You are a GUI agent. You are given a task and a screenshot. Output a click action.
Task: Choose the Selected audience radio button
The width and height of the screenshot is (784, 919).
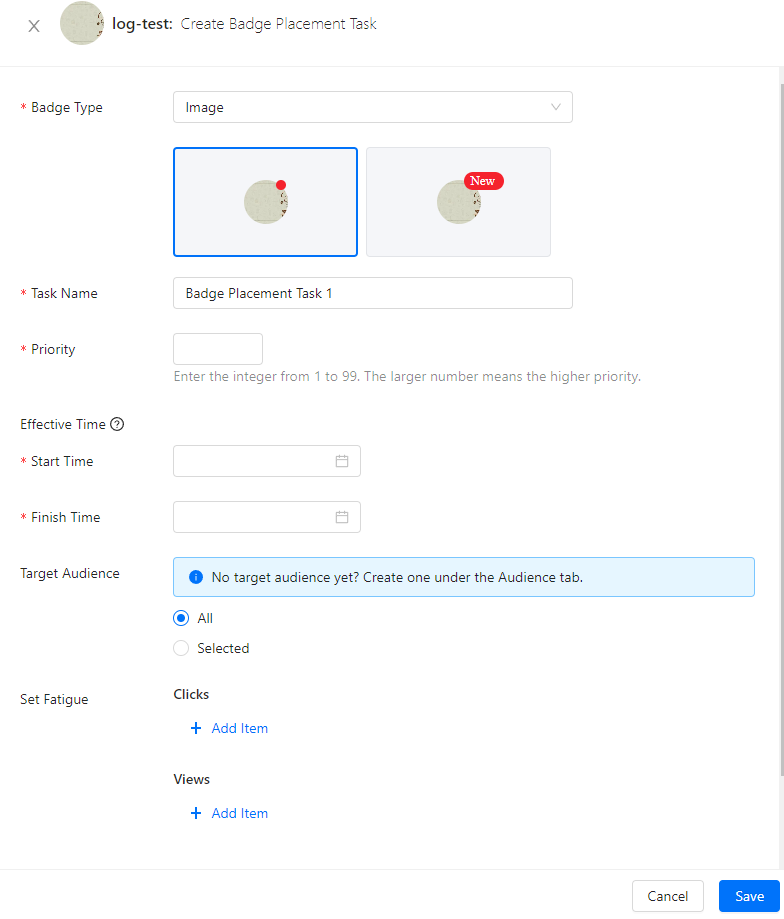click(181, 648)
